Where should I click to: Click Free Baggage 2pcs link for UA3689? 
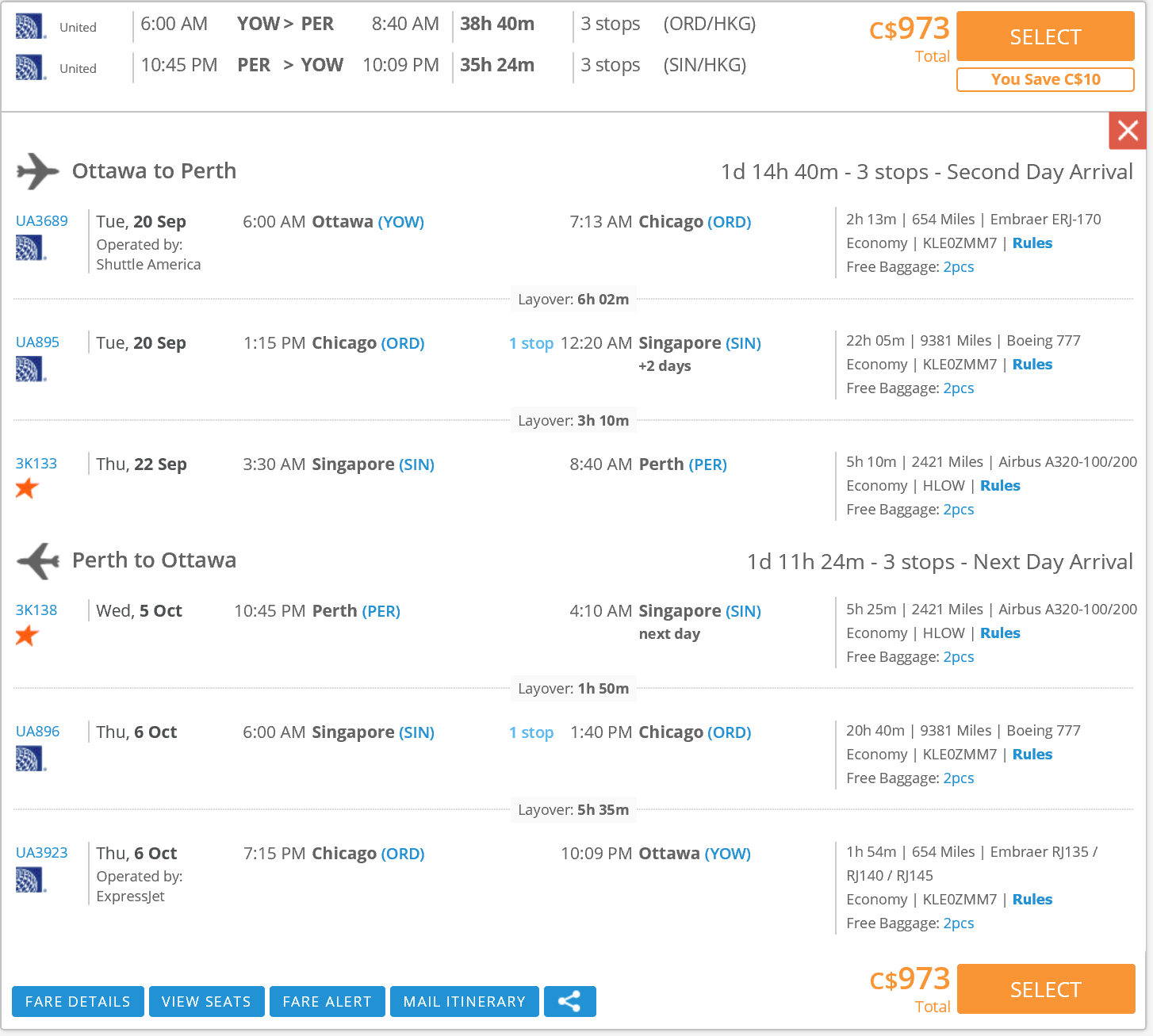tap(958, 267)
